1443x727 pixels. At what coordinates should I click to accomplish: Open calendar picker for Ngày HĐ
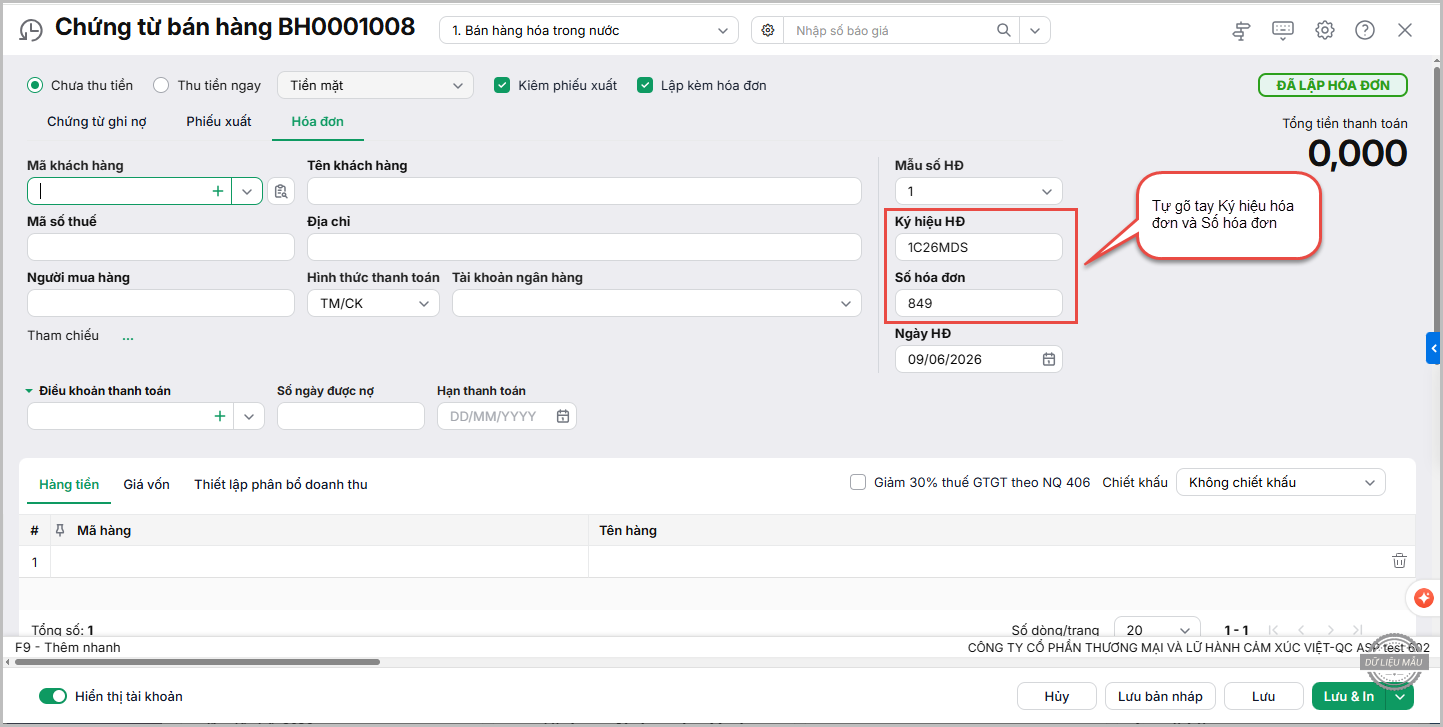[1049, 359]
